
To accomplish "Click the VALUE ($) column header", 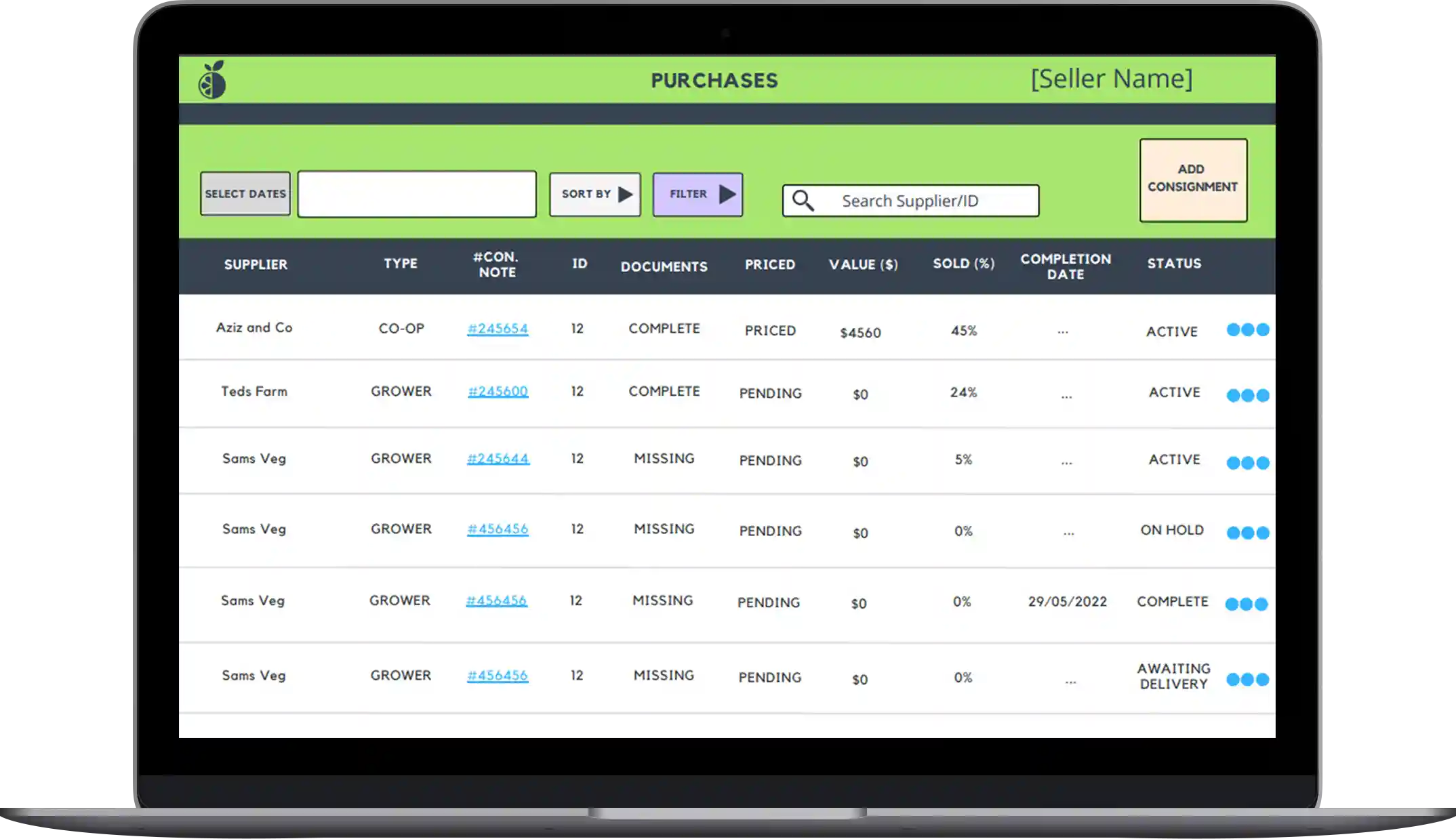I will pos(863,265).
